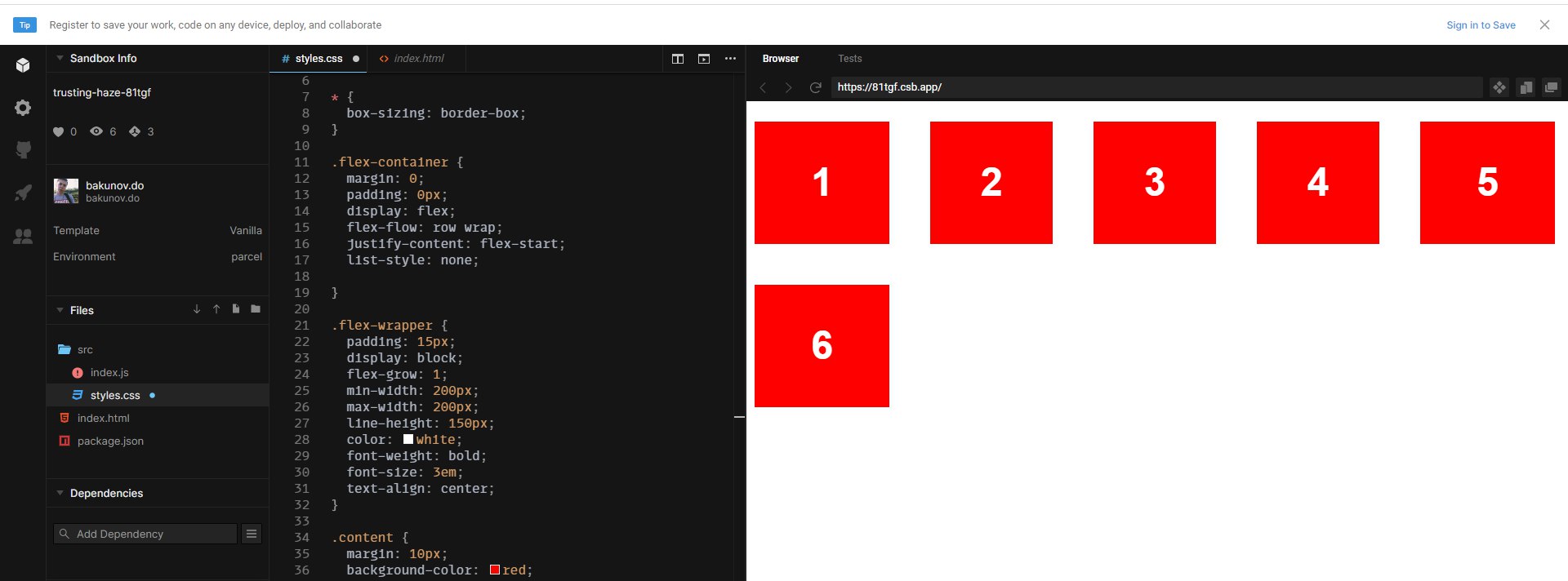The width and height of the screenshot is (1568, 581).
Task: Open preview in new window icon
Action: point(1551,87)
